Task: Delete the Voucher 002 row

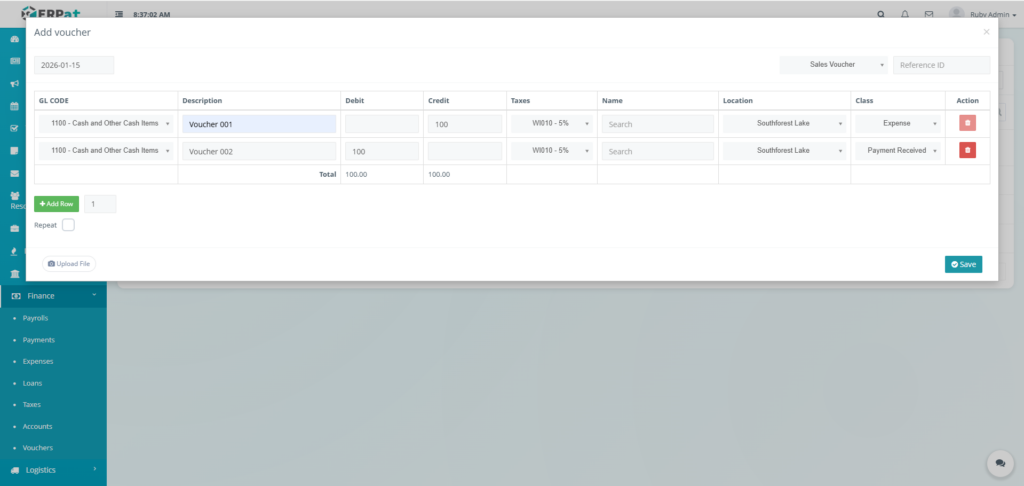Action: tap(967, 151)
